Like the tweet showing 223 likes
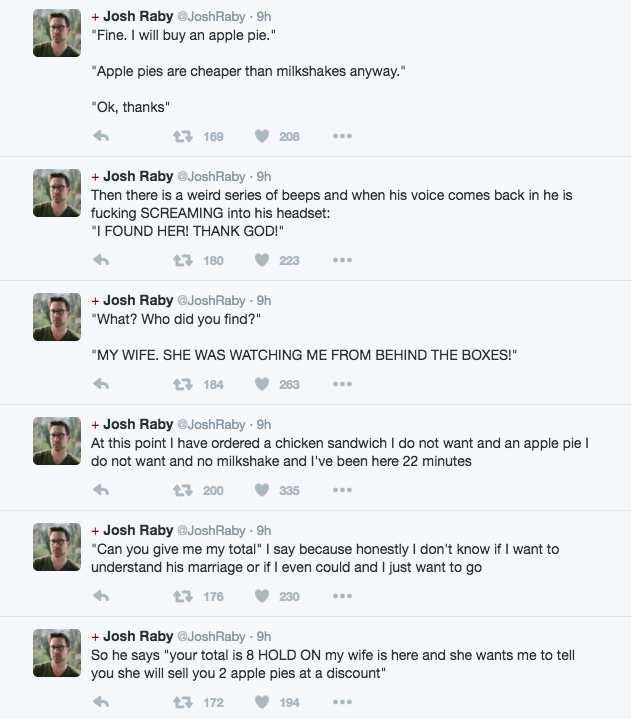Viewport: 631px width, 719px height. click(x=262, y=260)
